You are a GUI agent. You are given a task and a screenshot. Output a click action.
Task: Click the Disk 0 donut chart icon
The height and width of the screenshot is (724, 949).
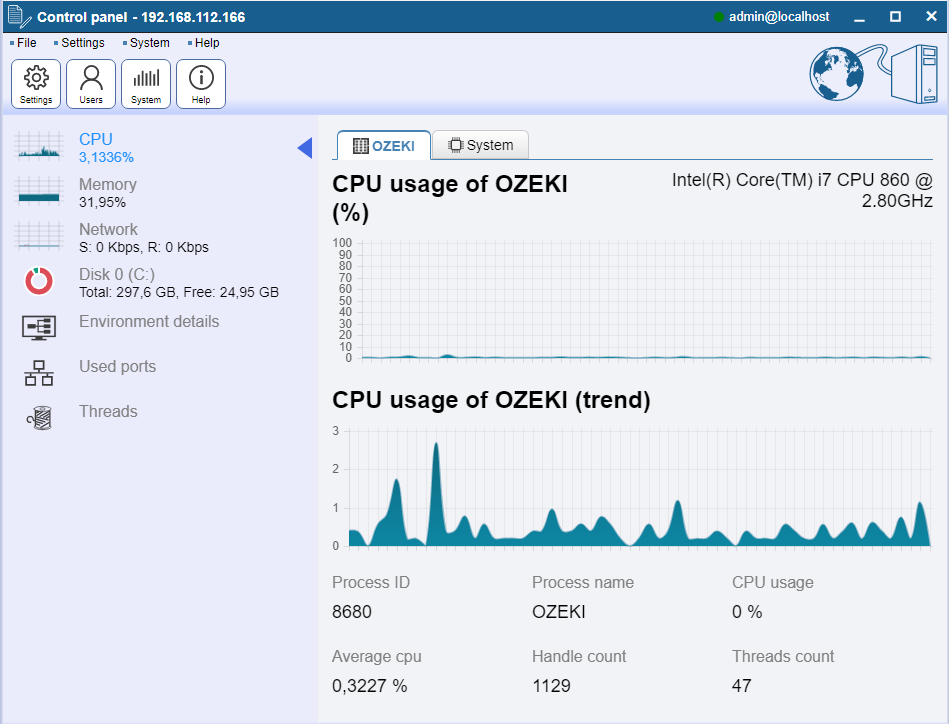[39, 281]
